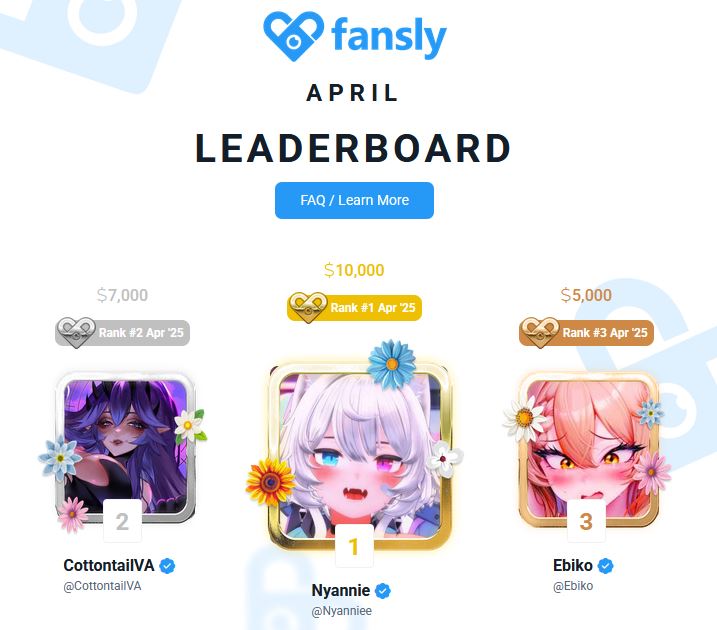Open the CottontailVA display name link
This screenshot has height=630, width=717.
click(109, 566)
